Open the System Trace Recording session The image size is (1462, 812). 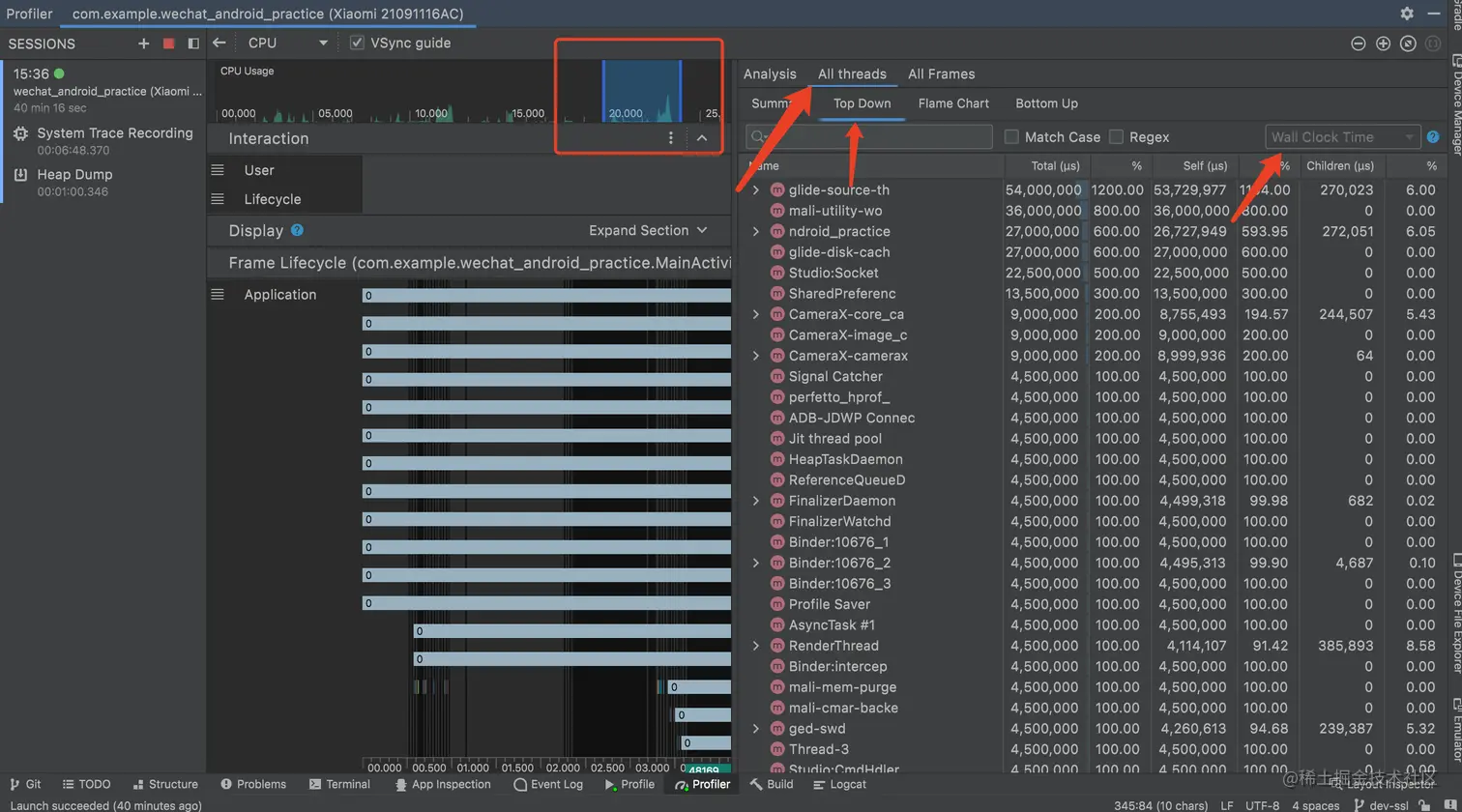[x=103, y=141]
